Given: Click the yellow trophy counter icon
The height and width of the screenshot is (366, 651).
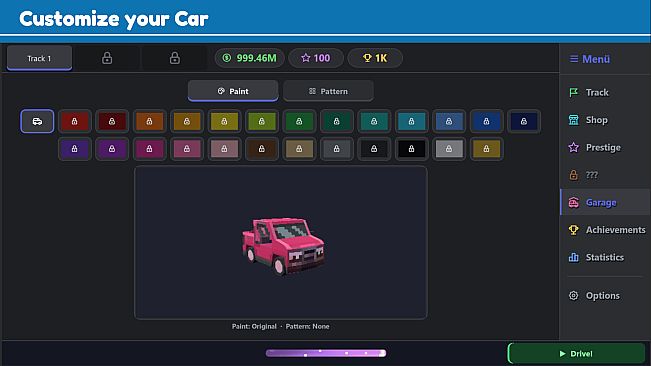Looking at the screenshot, I should tap(367, 58).
